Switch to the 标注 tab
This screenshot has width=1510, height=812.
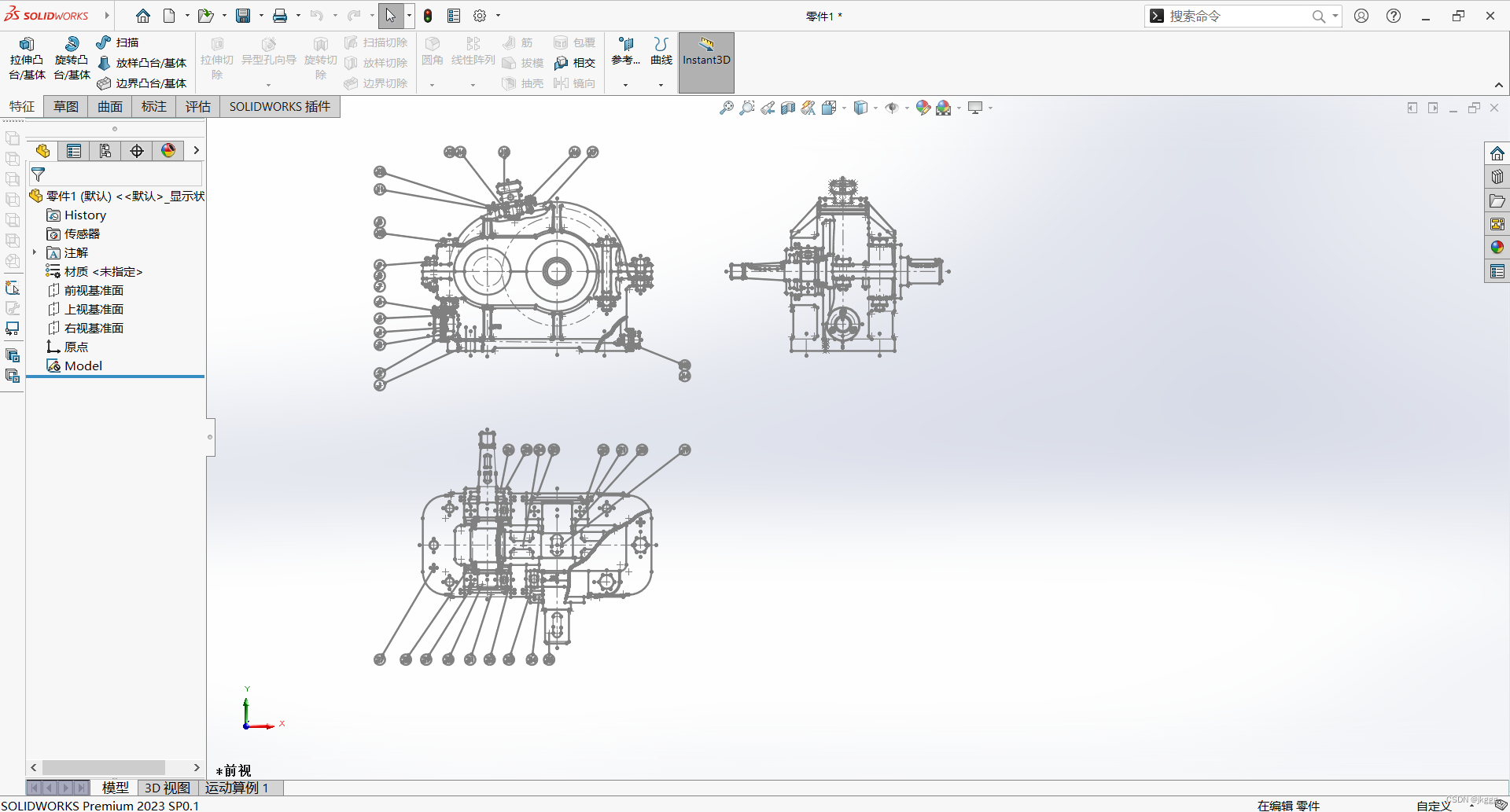click(x=154, y=107)
